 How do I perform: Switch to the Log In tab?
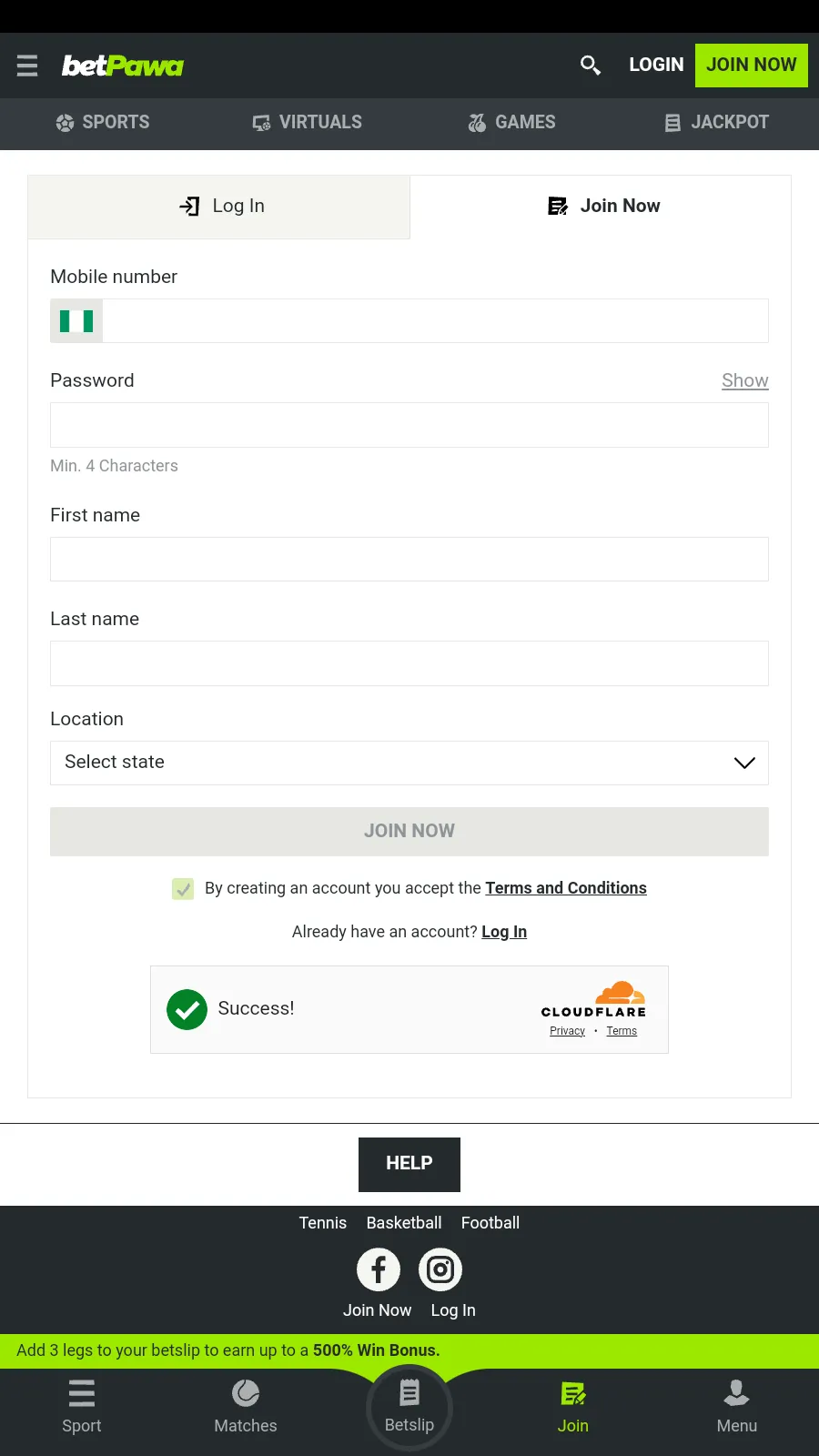pyautogui.click(x=218, y=207)
